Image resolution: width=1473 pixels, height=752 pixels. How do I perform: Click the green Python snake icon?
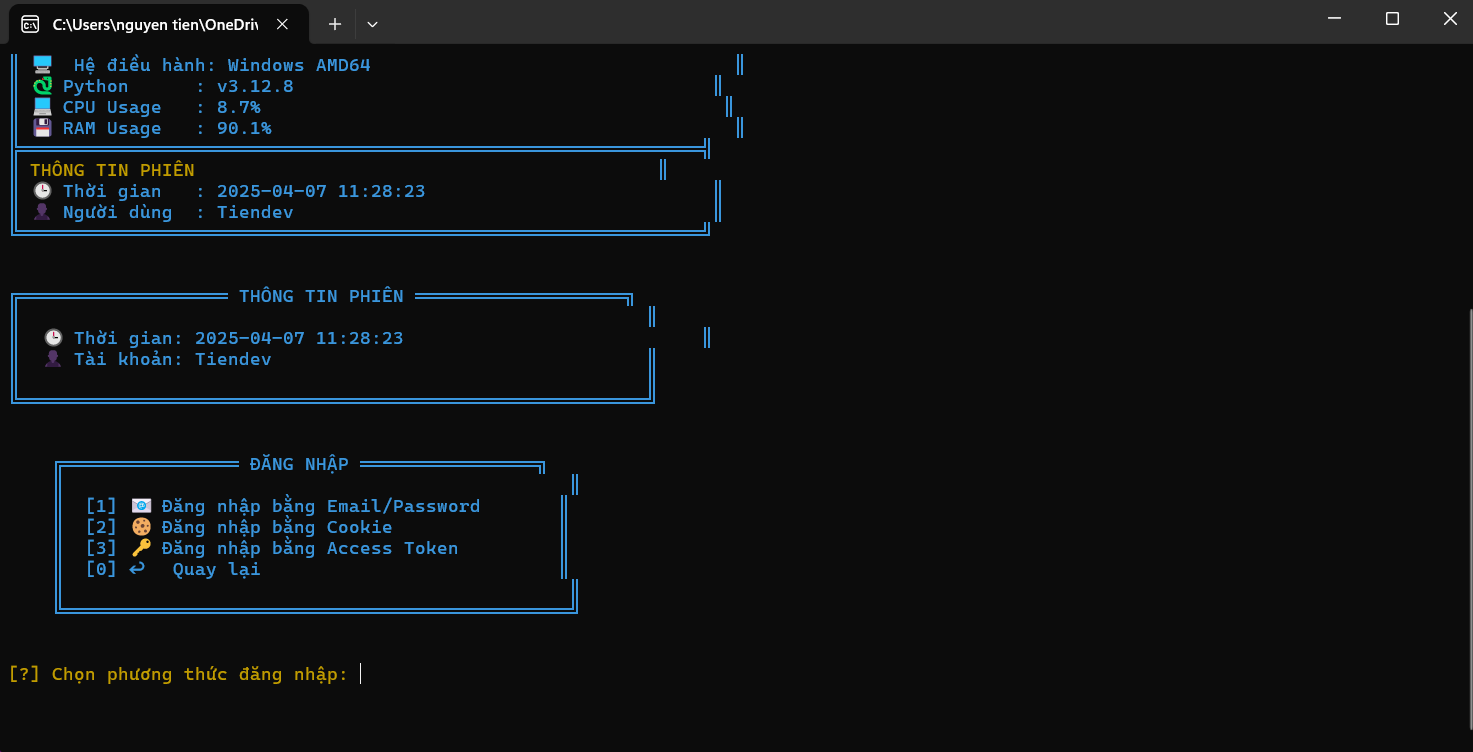pos(42,87)
